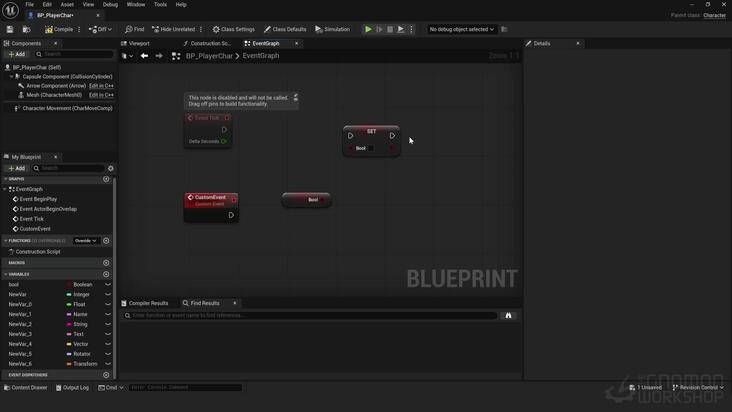Click the SET node output exec pin

tap(392, 136)
